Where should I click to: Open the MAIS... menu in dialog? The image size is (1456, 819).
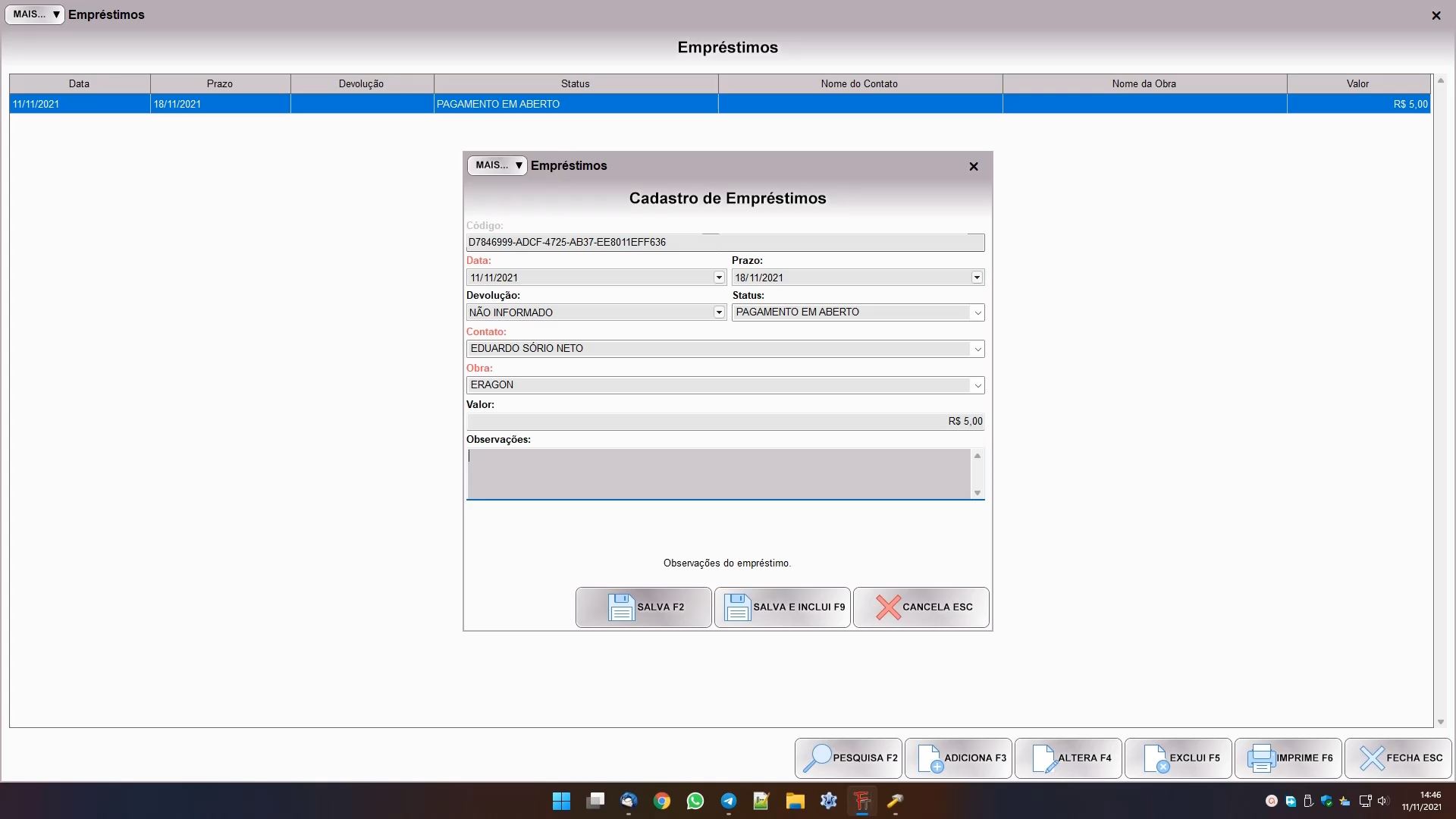[497, 165]
